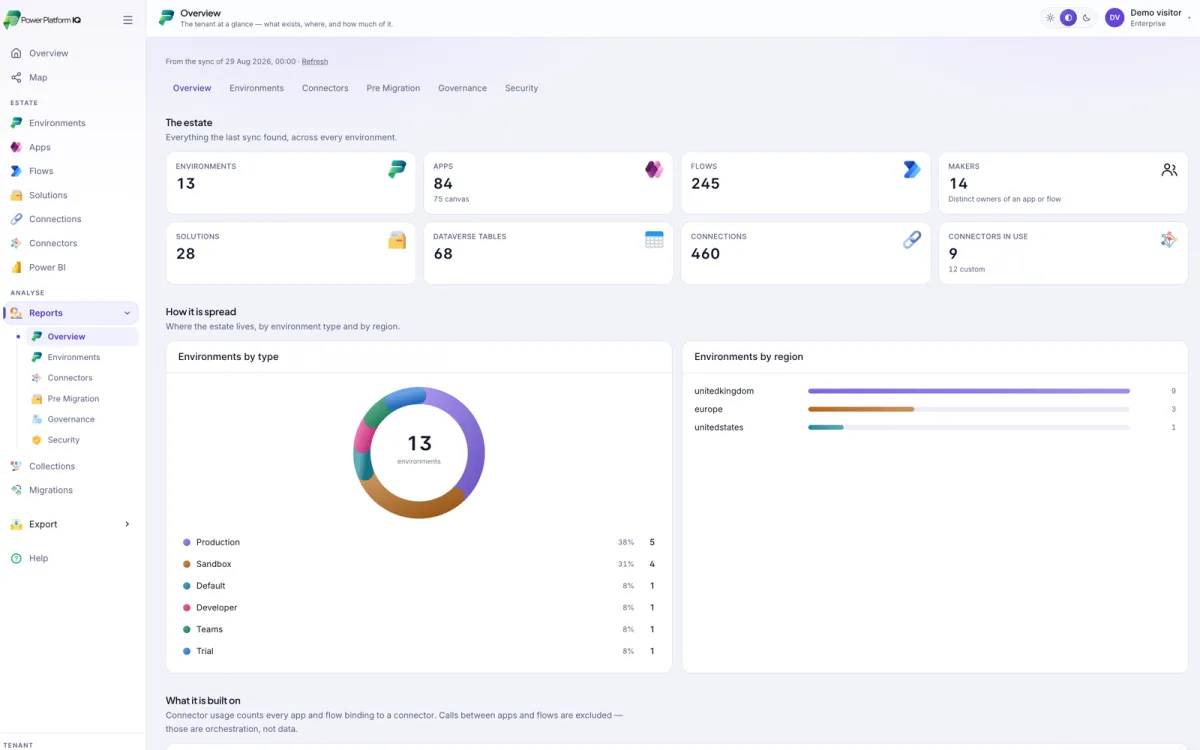
Task: Click the Solutions card icon
Action: pyautogui.click(x=397, y=240)
